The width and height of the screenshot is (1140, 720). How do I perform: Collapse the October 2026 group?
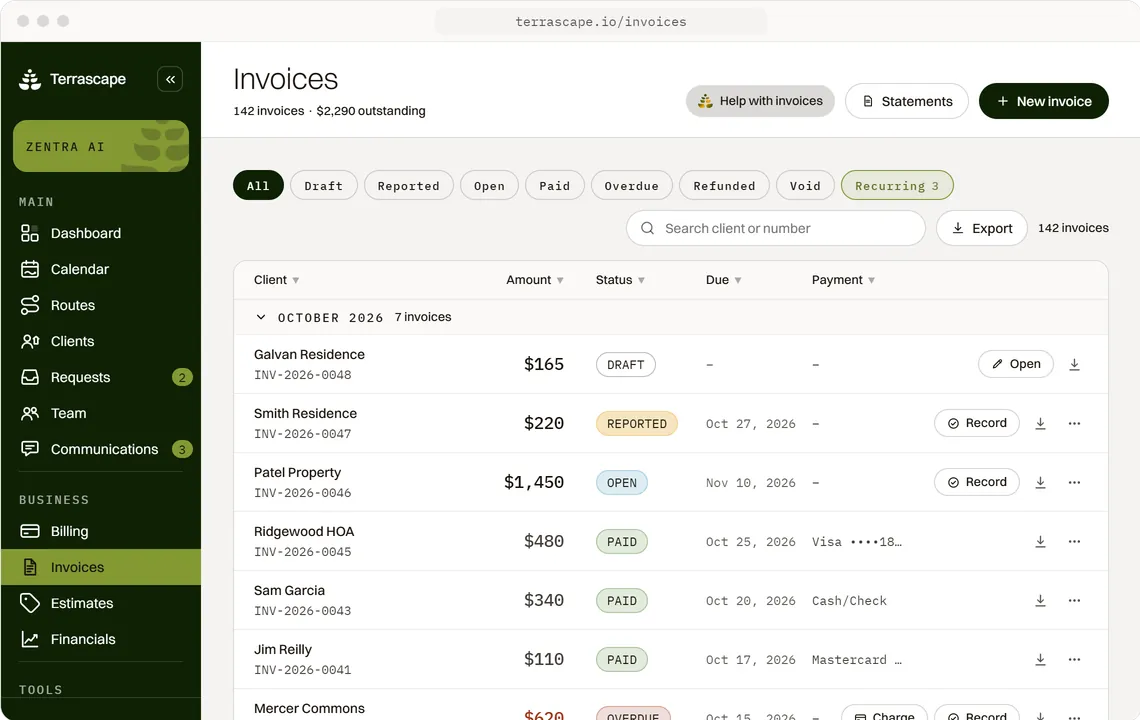[x=260, y=317]
